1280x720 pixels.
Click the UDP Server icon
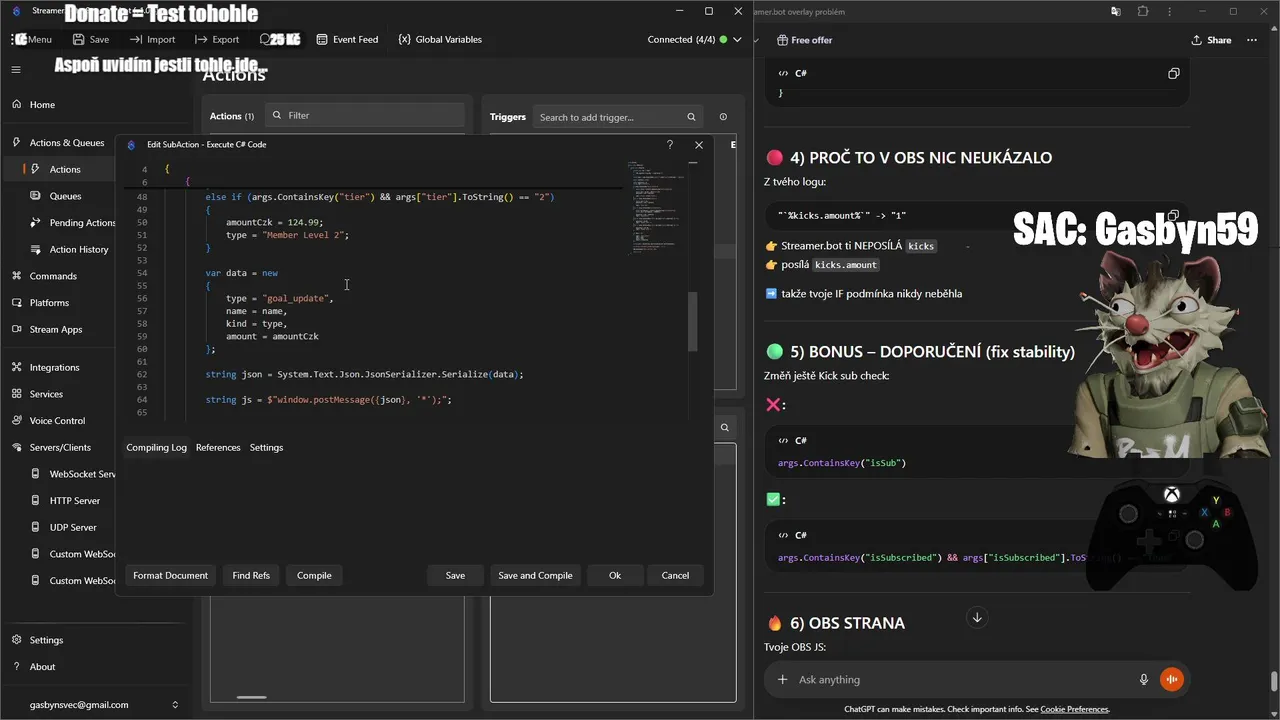pyautogui.click(x=36, y=528)
